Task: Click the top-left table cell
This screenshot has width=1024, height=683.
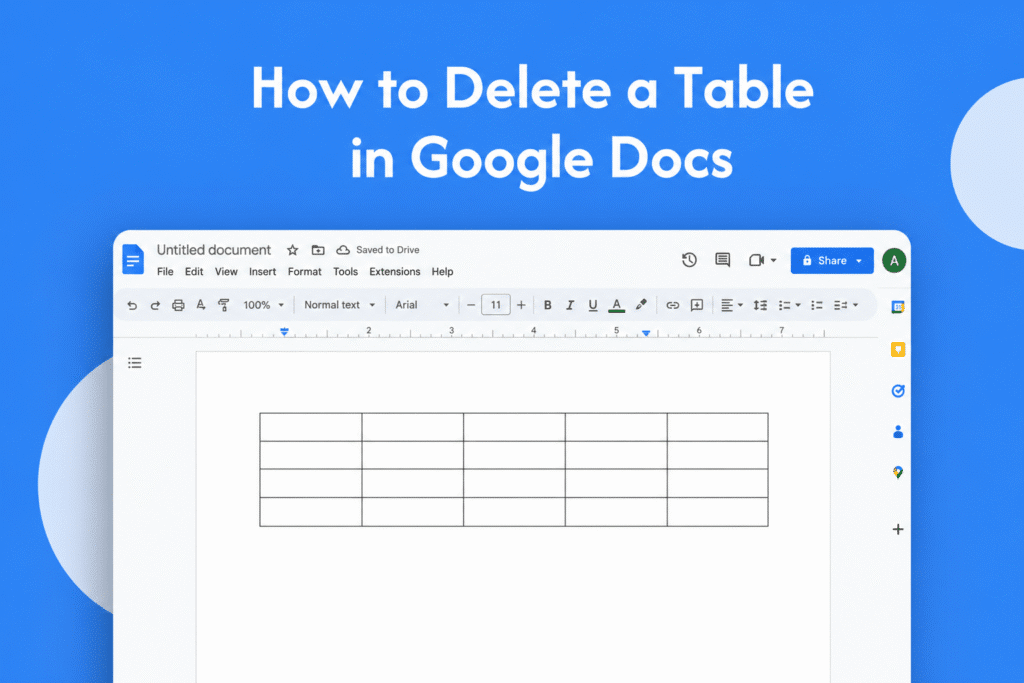Action: coord(311,427)
